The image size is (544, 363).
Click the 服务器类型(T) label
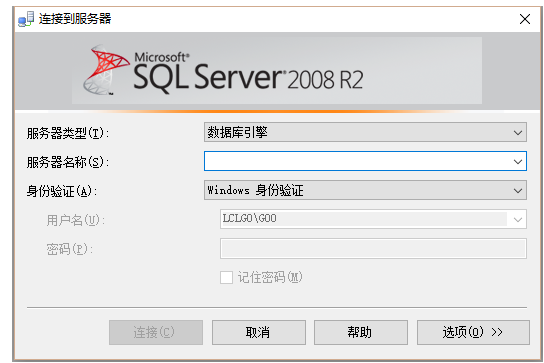coord(68,133)
